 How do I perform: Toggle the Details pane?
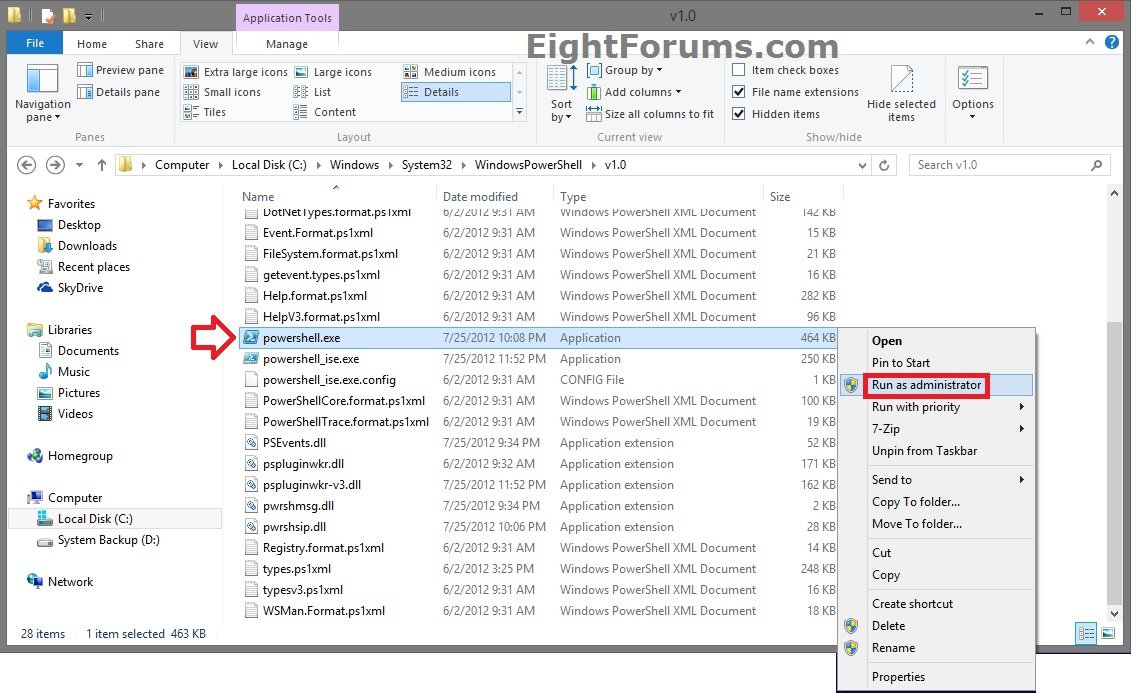coord(118,92)
